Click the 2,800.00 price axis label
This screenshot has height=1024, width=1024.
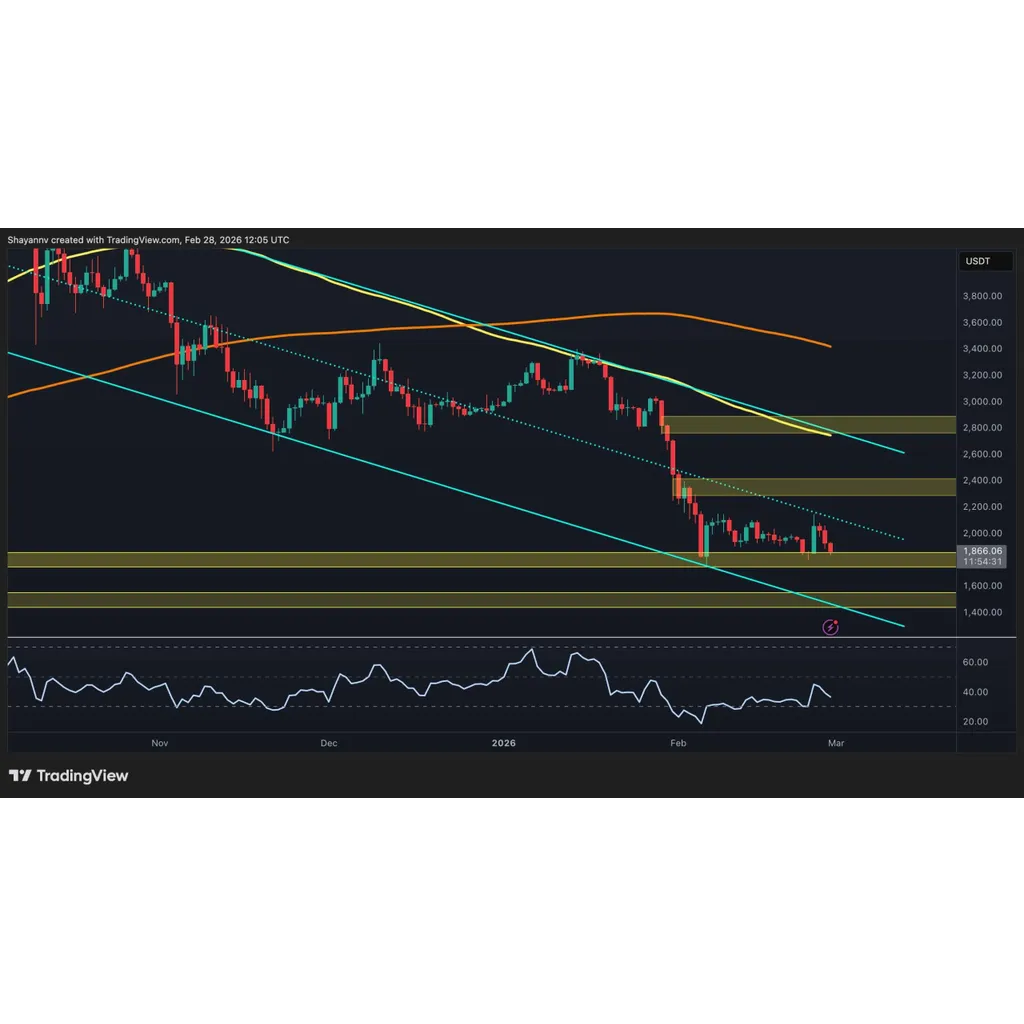click(982, 428)
